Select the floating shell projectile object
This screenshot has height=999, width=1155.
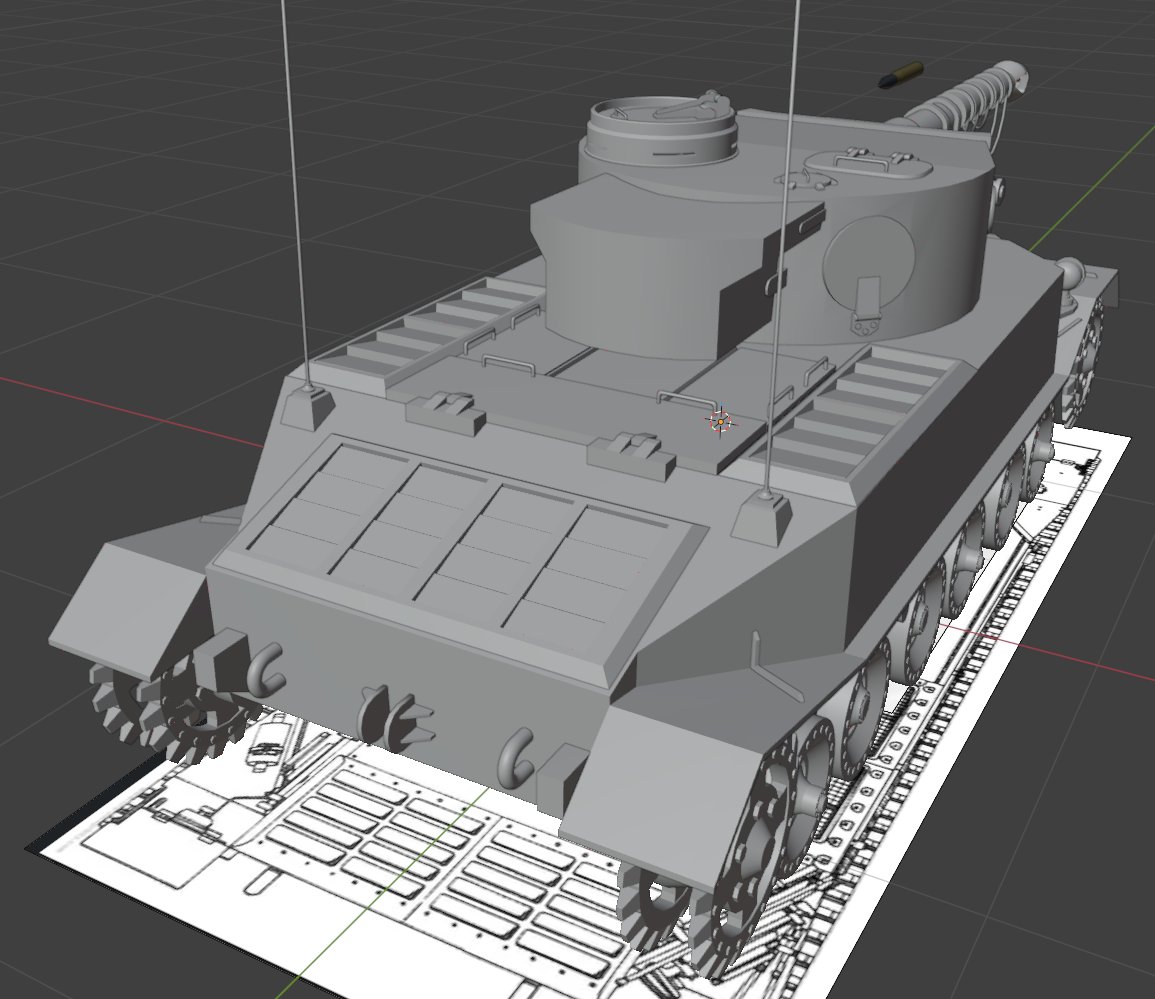point(902,75)
